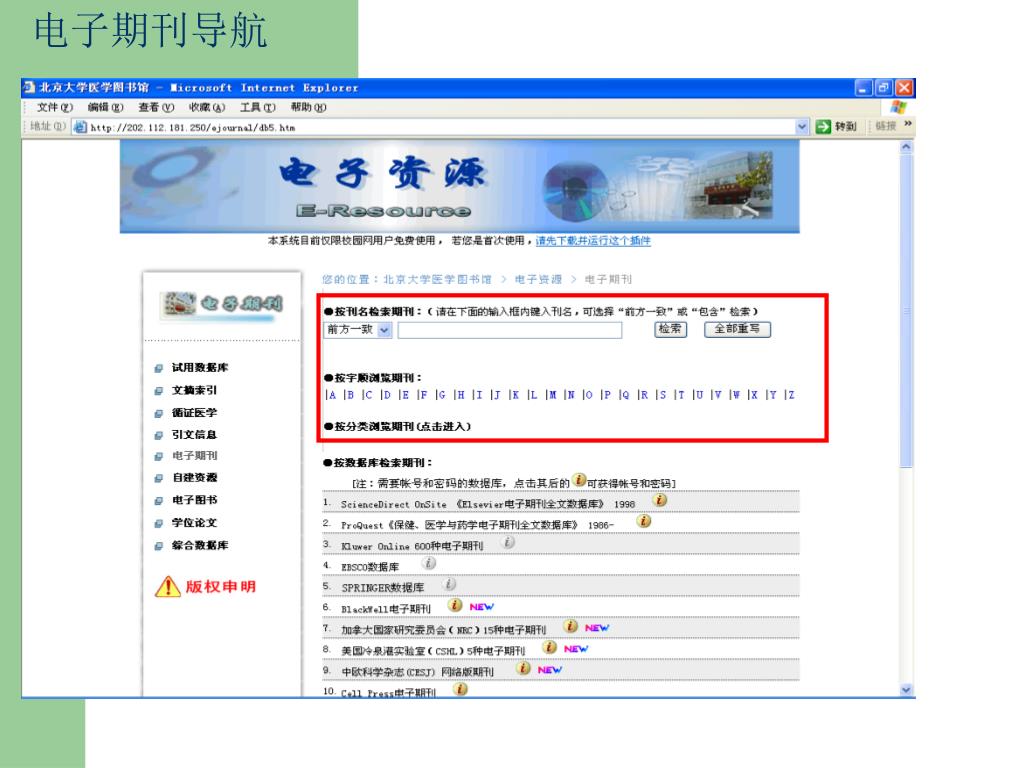Click the E-Resource header banner
1024x768 pixels.
(x=459, y=186)
